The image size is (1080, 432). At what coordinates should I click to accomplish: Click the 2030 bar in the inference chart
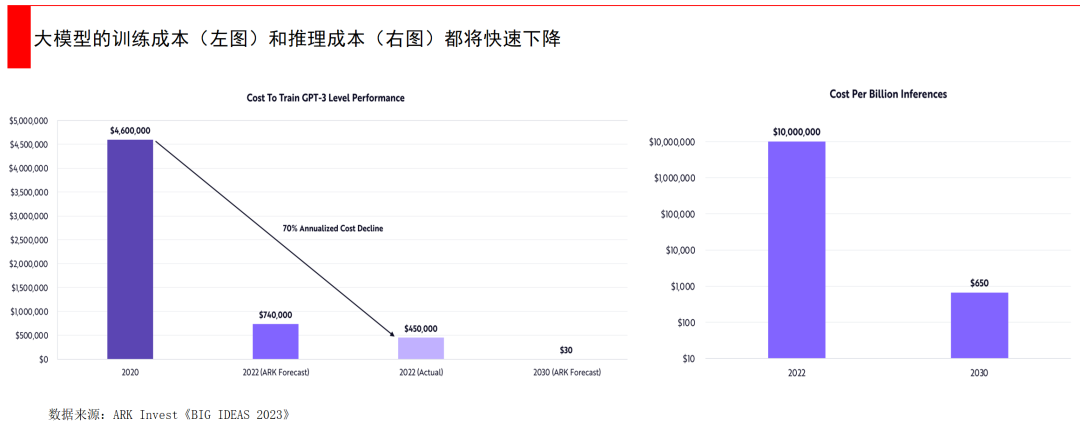pos(979,325)
